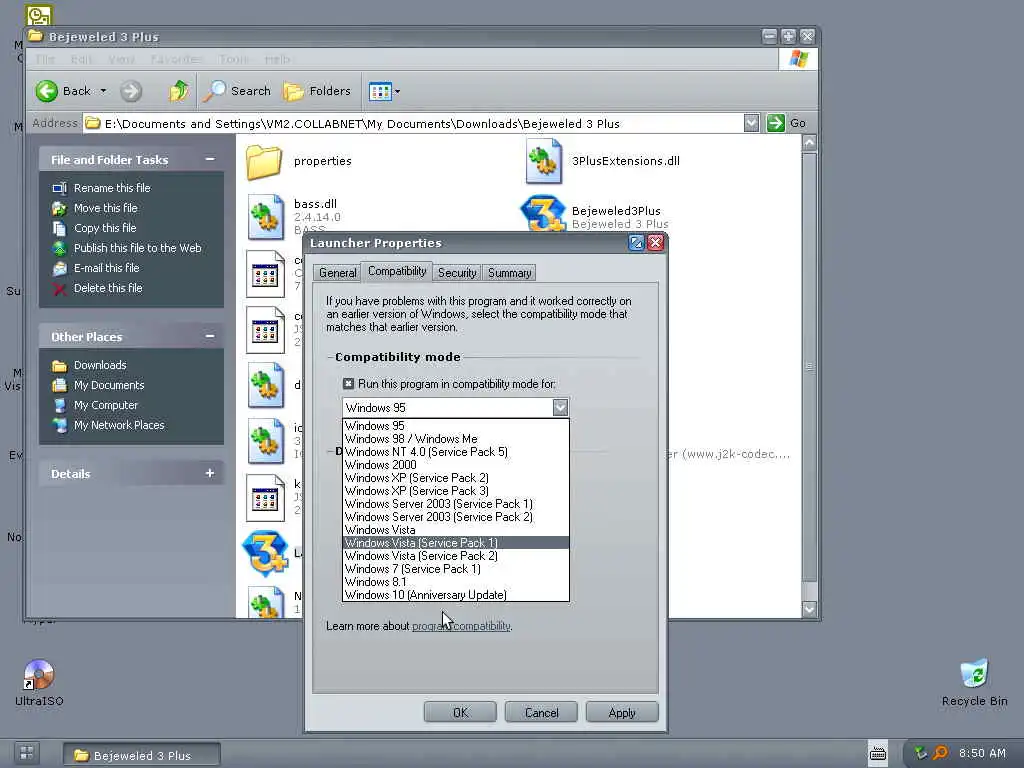
Task: Click the help button in Launcher Properties
Action: pyautogui.click(x=636, y=243)
